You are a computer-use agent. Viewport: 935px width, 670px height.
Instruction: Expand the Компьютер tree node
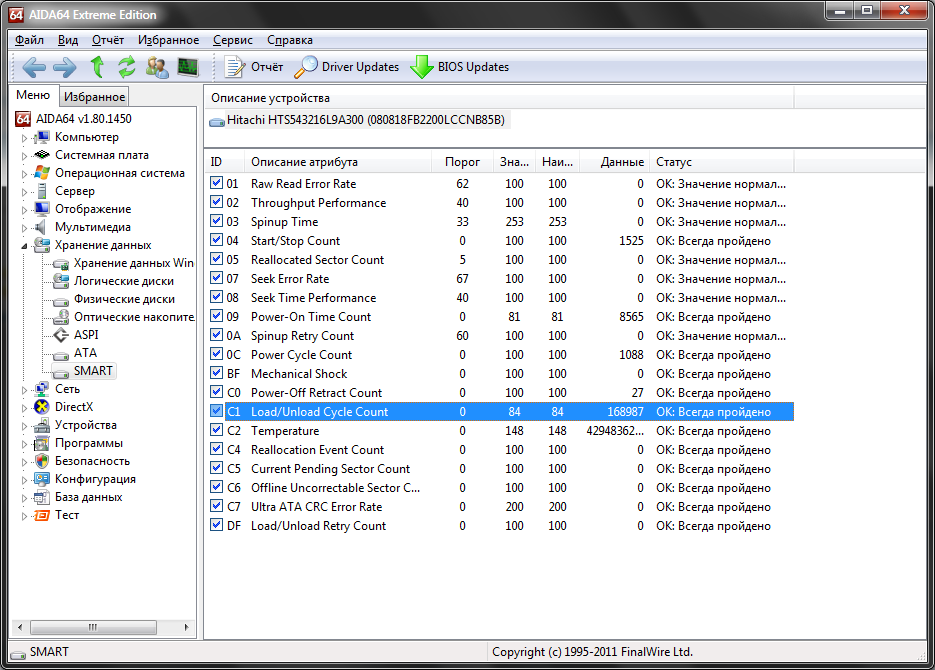(x=24, y=138)
